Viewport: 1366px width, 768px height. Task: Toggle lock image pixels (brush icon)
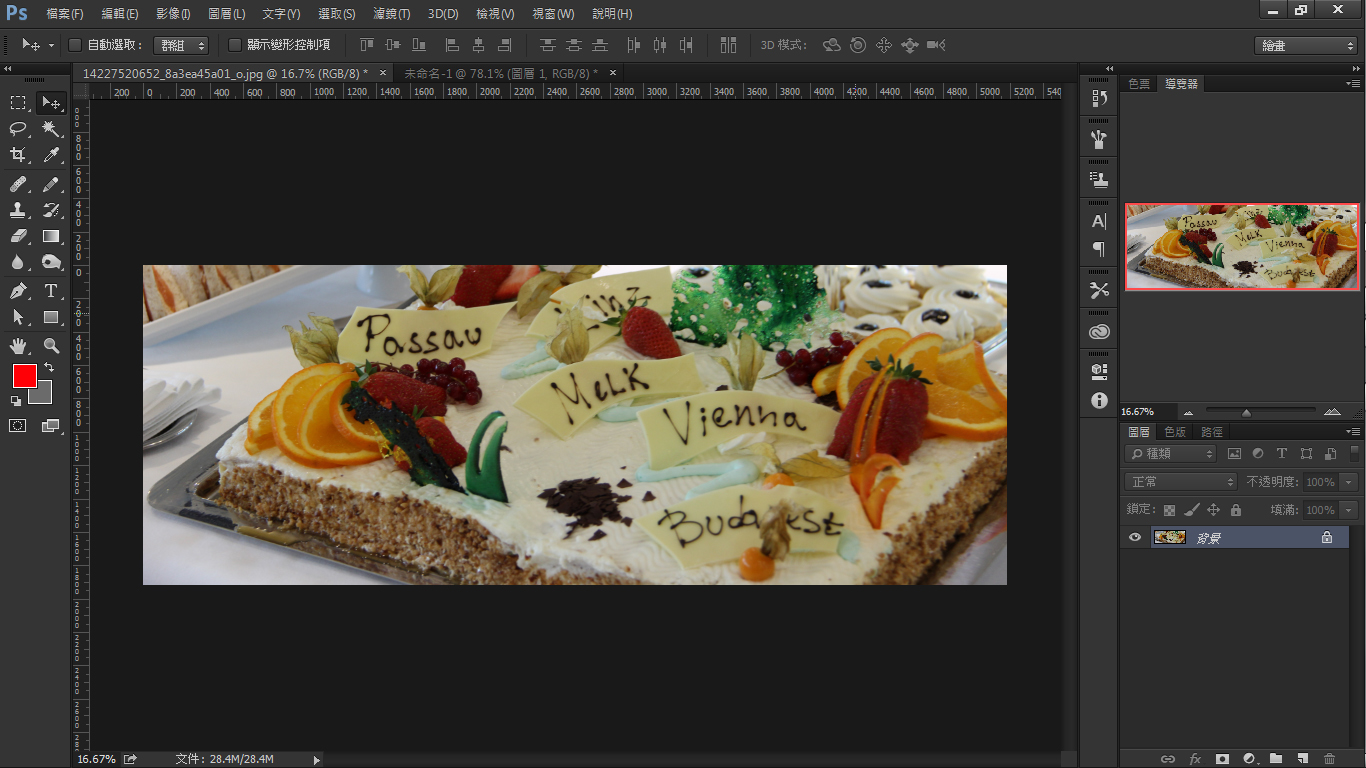point(1191,510)
